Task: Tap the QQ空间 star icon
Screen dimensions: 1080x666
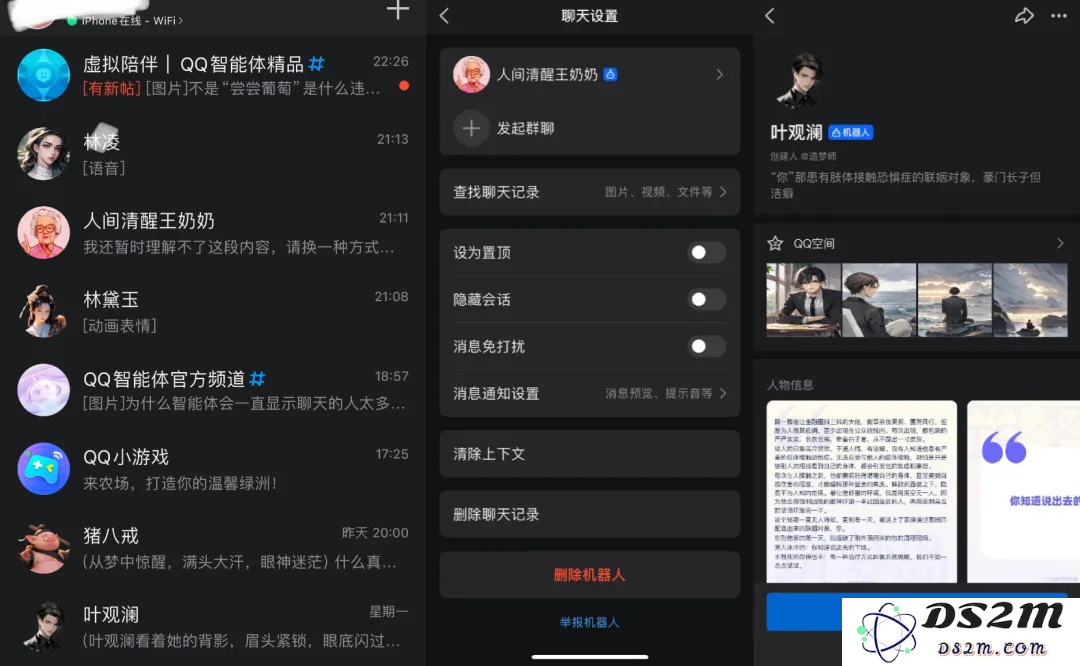Action: click(x=775, y=243)
